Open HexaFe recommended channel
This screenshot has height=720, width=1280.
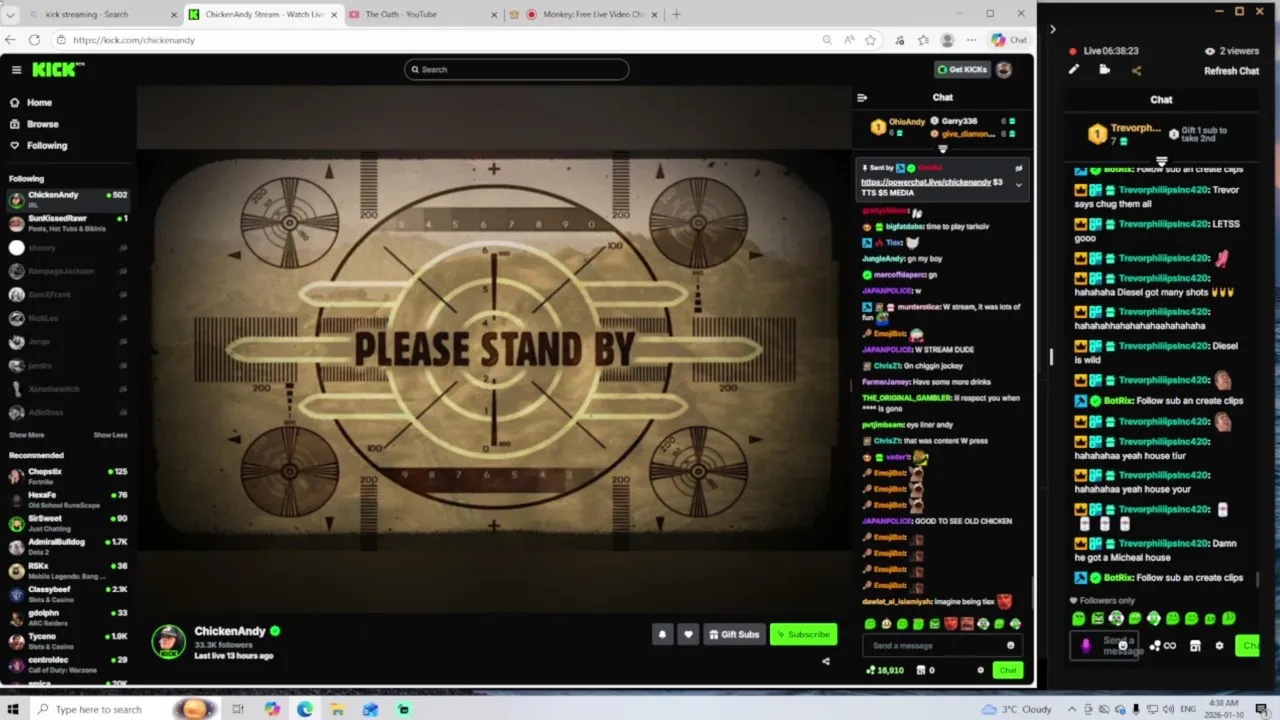[x=68, y=498]
